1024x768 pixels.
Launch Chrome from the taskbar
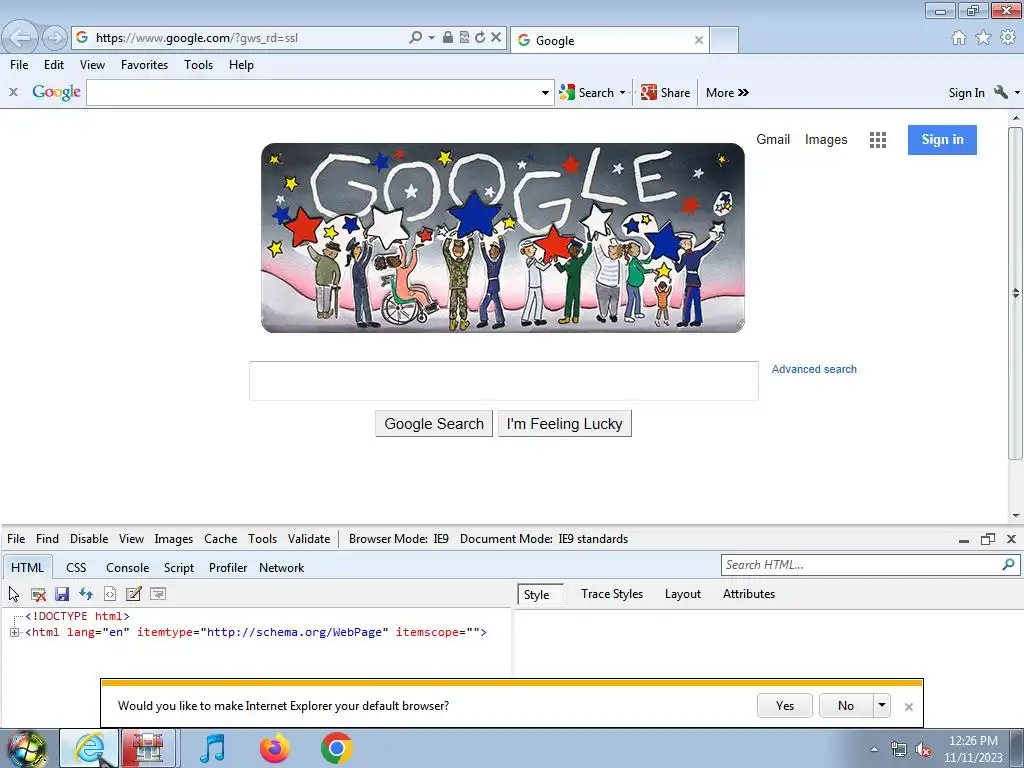tap(336, 748)
